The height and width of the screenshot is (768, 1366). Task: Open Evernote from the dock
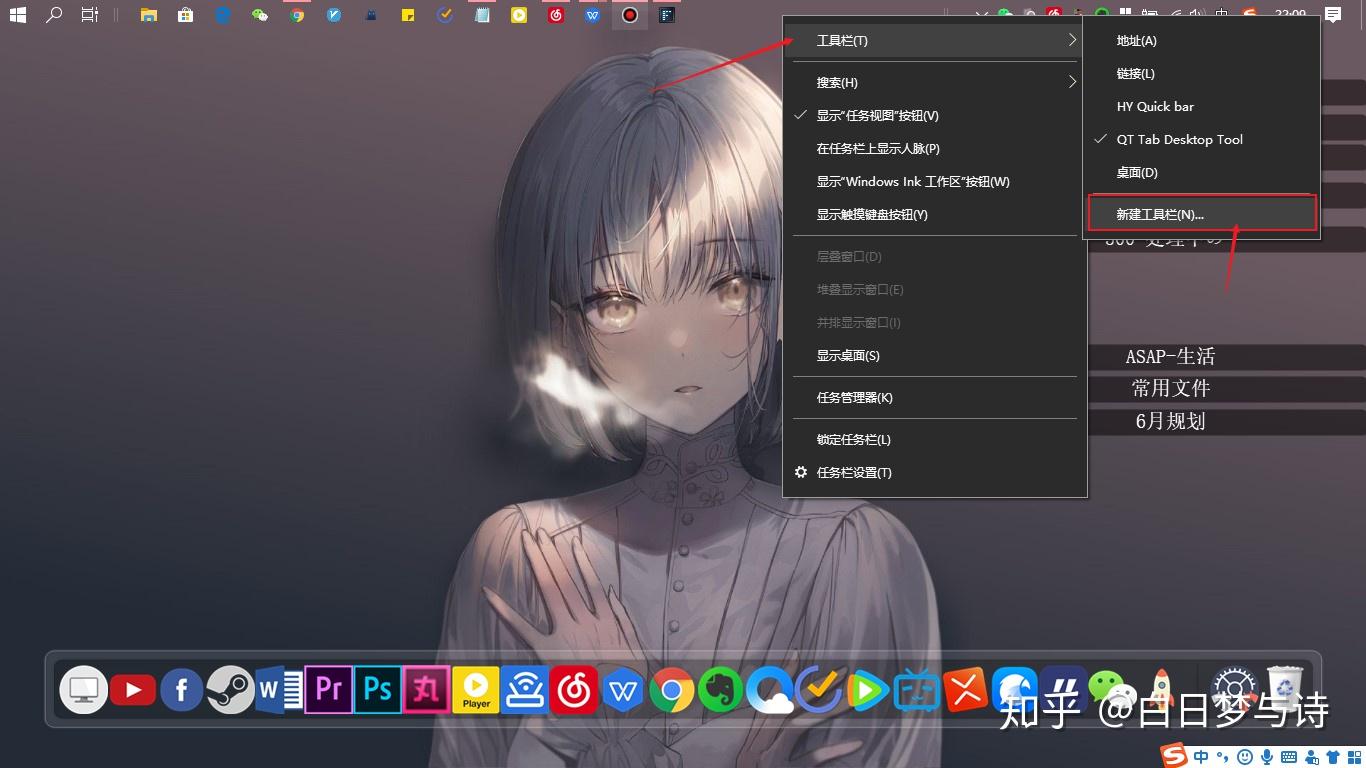point(720,689)
